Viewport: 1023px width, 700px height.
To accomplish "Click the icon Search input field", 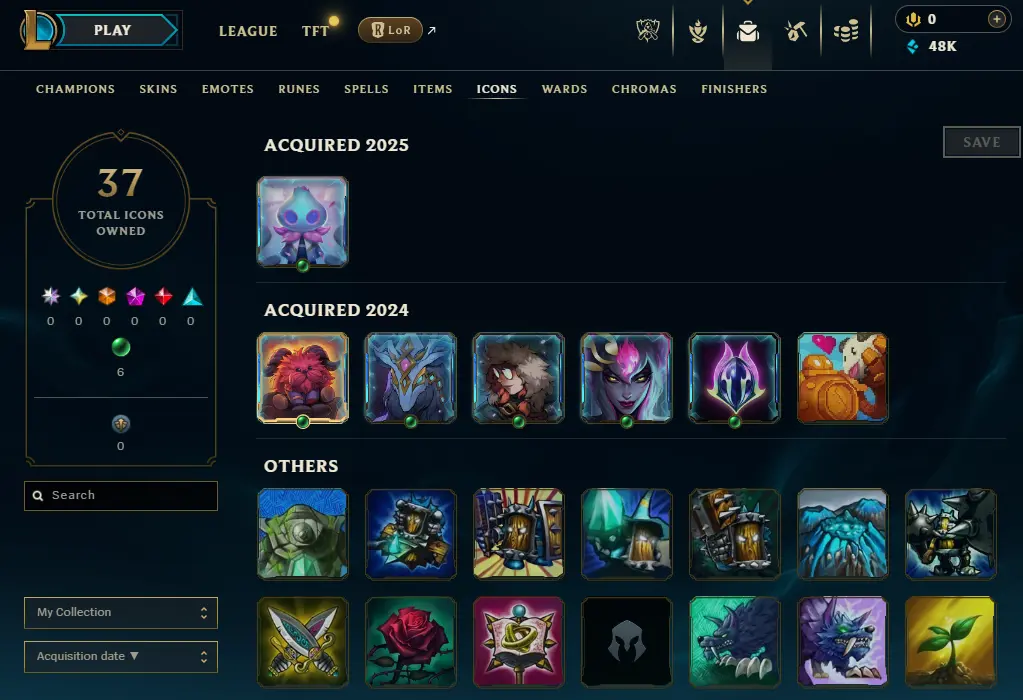I will coord(121,496).
